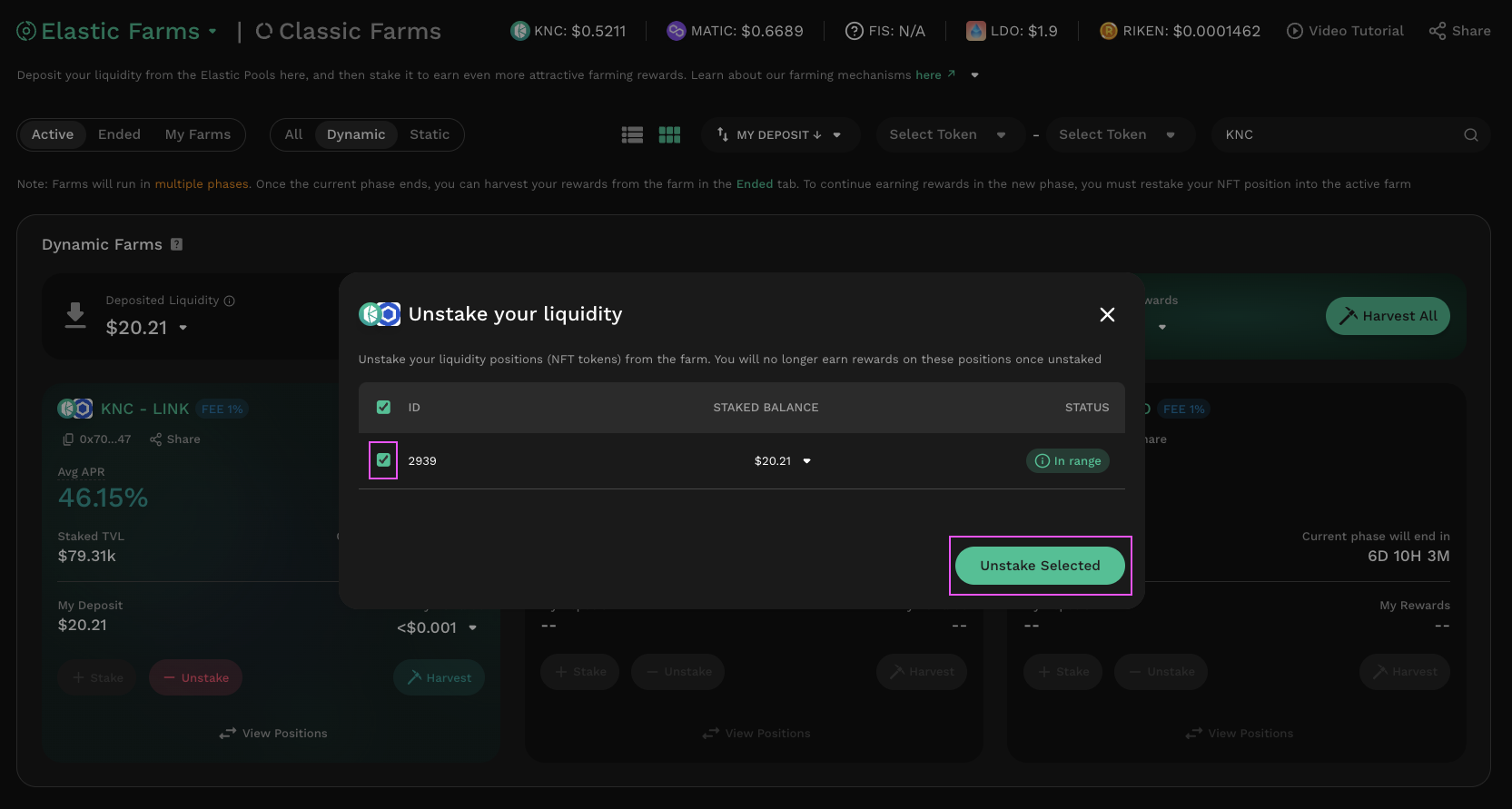
Task: Open the first Select Token dropdown
Action: (x=946, y=134)
